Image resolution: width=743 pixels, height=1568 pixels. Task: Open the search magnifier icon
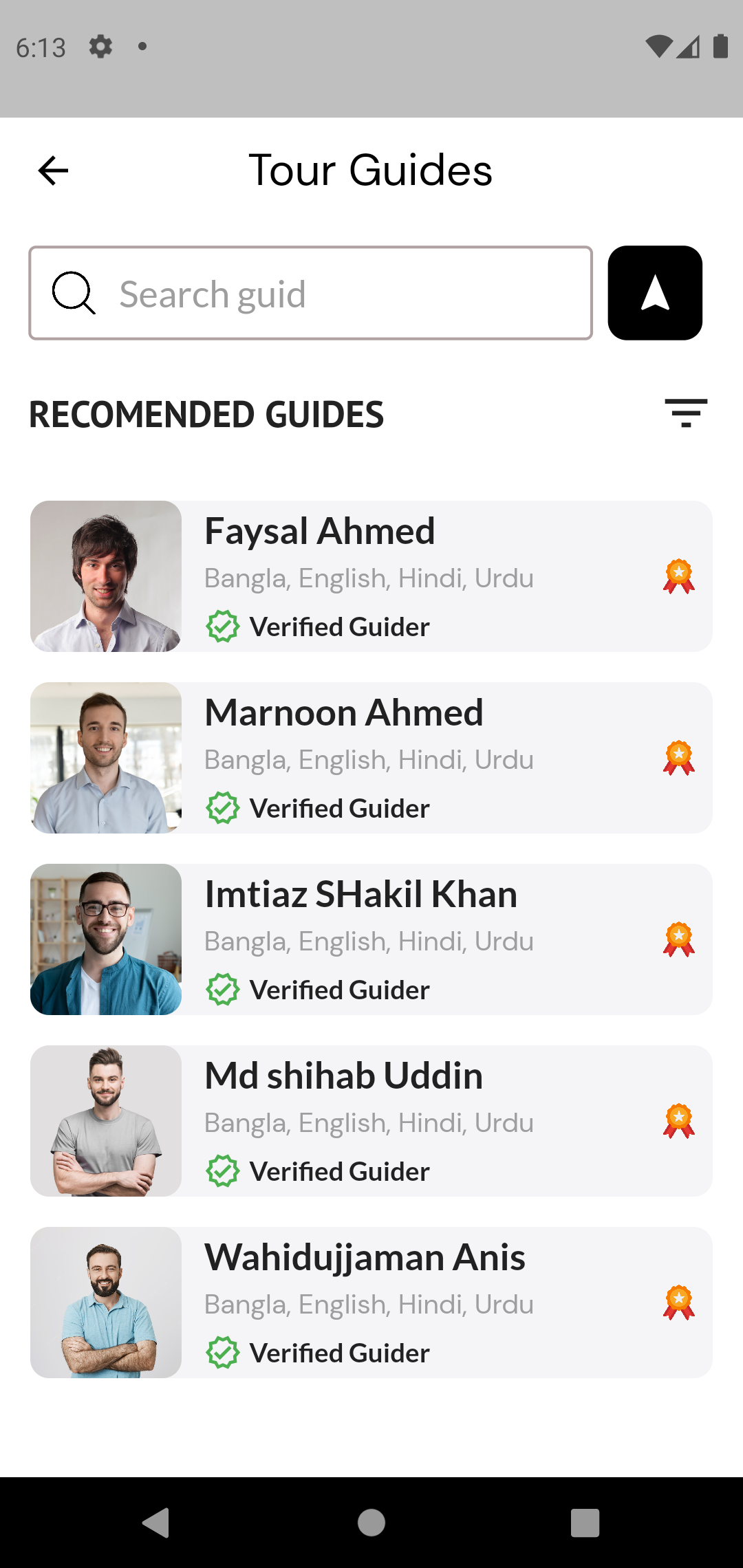pos(73,293)
